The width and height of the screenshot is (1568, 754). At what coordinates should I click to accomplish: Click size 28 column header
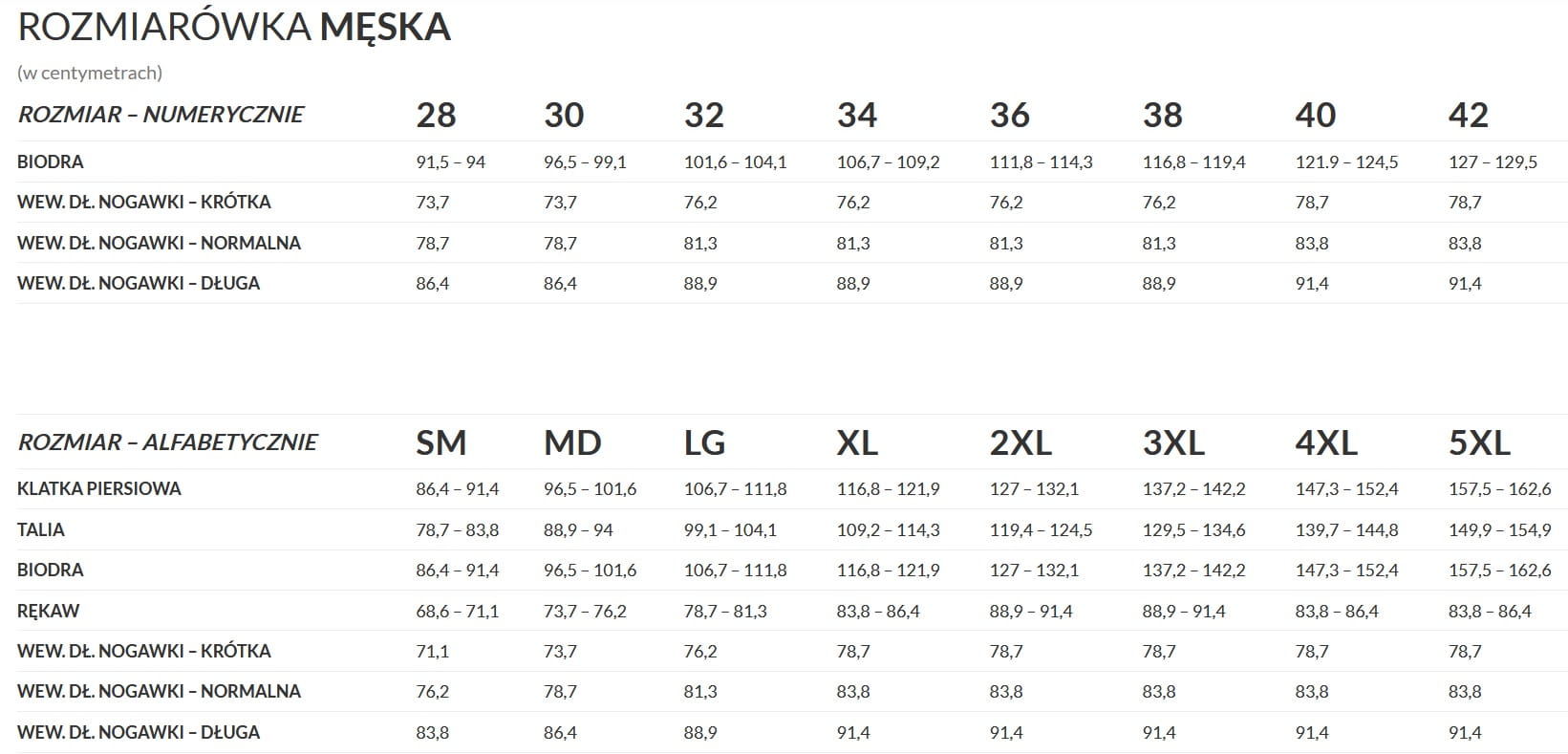click(x=436, y=116)
